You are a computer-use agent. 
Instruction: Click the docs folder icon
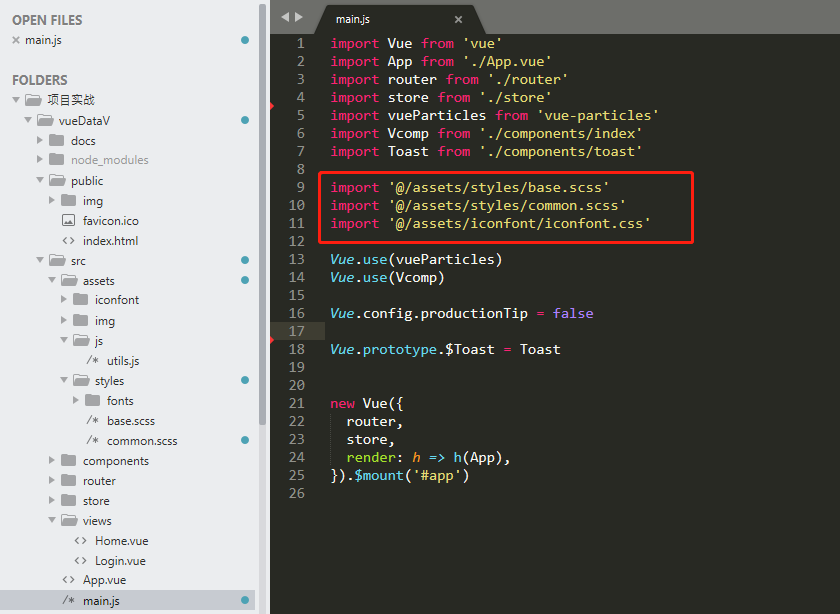click(x=56, y=140)
